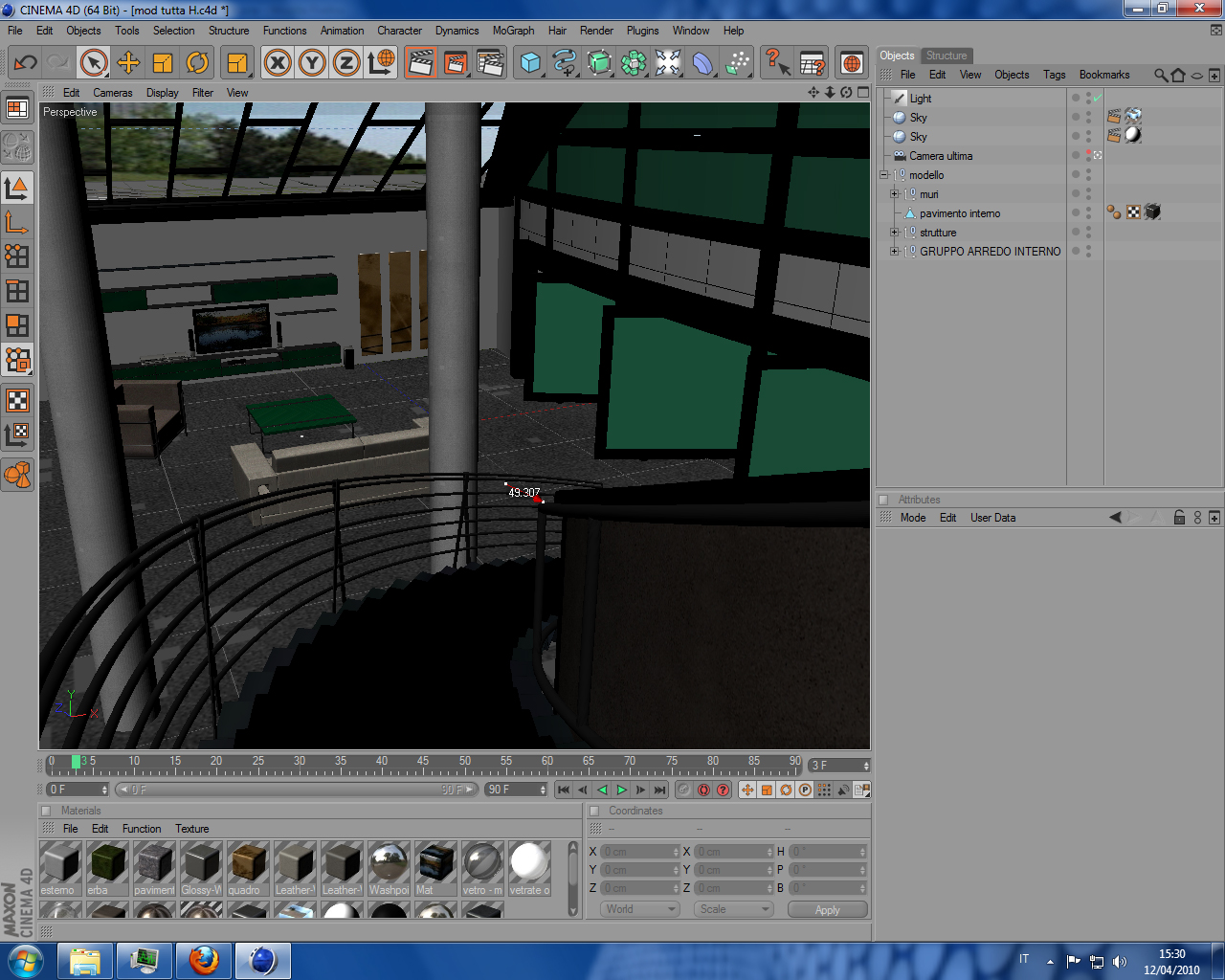Select the quadro material thumbnail
Image resolution: width=1225 pixels, height=980 pixels.
tap(248, 868)
